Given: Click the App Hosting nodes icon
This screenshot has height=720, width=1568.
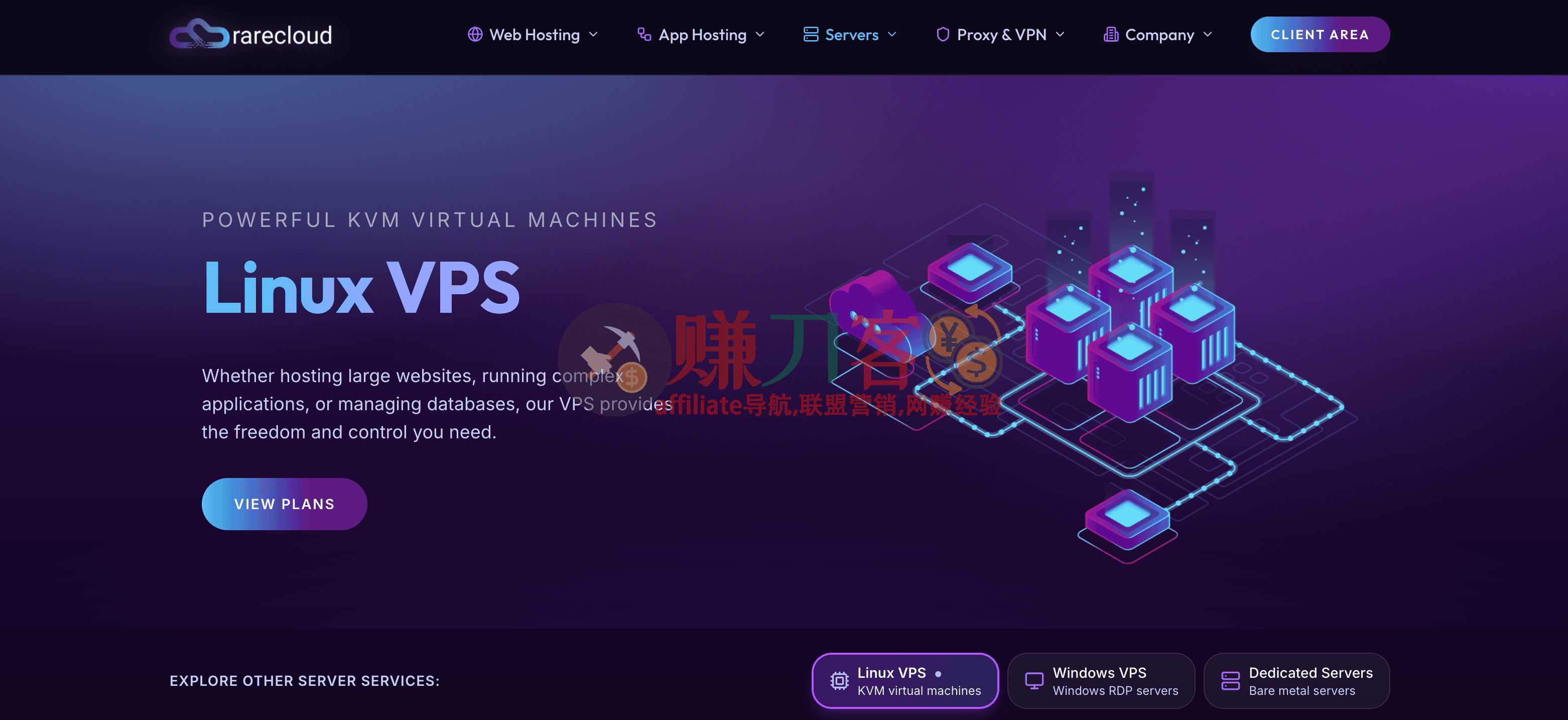Looking at the screenshot, I should pyautogui.click(x=644, y=34).
